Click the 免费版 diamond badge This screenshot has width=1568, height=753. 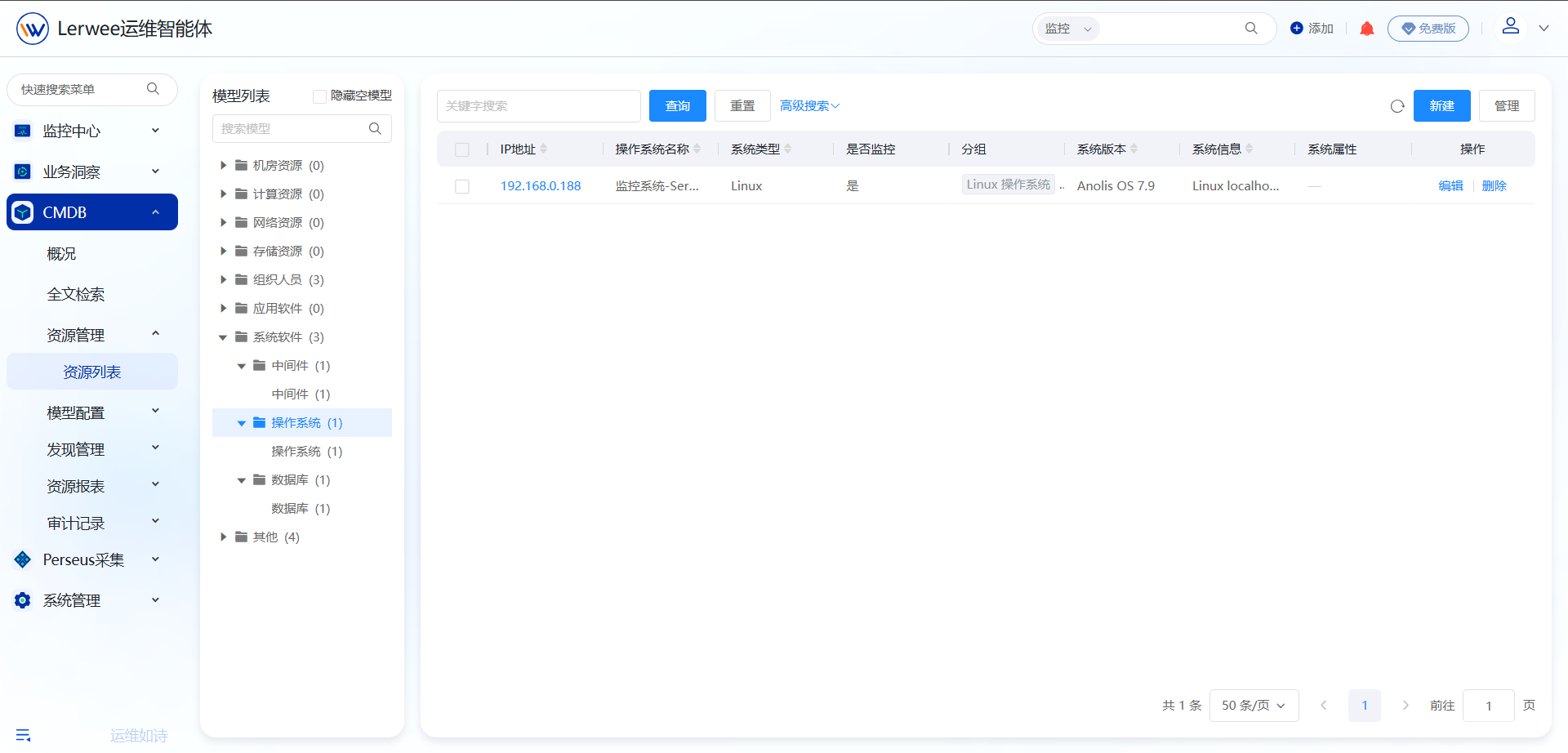click(x=1428, y=29)
